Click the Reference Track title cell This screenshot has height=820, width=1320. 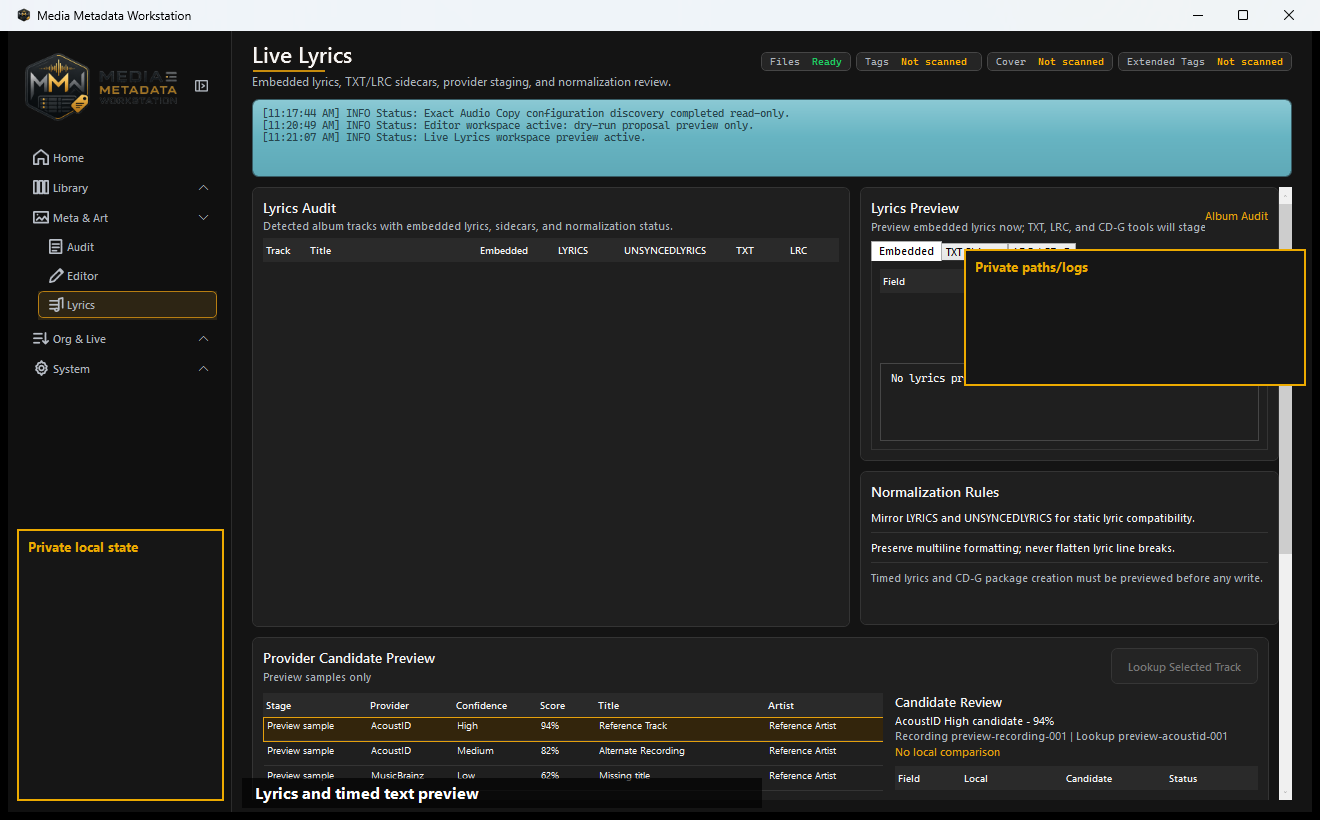point(633,726)
